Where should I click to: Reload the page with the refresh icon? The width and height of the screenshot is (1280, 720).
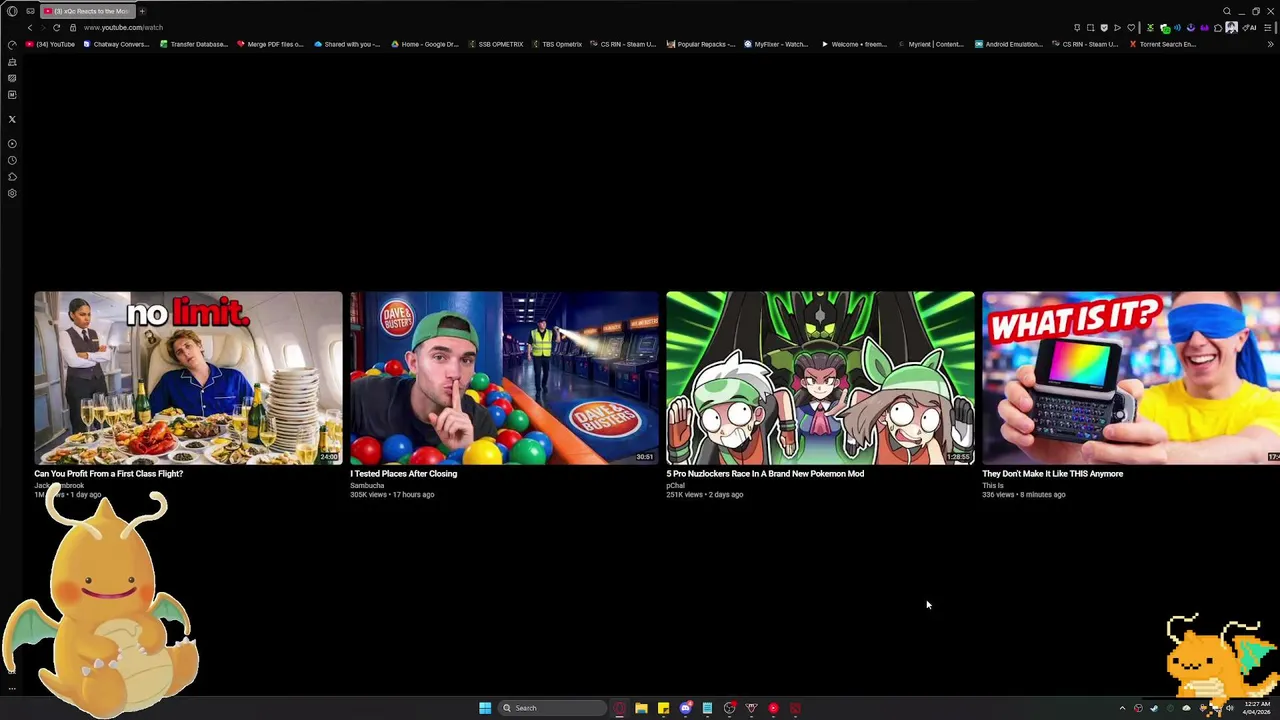tap(57, 27)
